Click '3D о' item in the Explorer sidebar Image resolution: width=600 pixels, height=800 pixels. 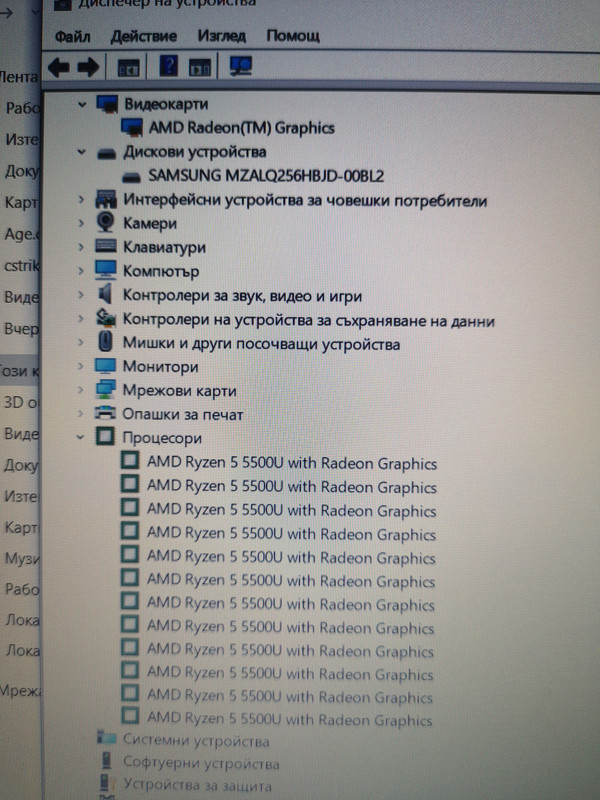[21, 402]
